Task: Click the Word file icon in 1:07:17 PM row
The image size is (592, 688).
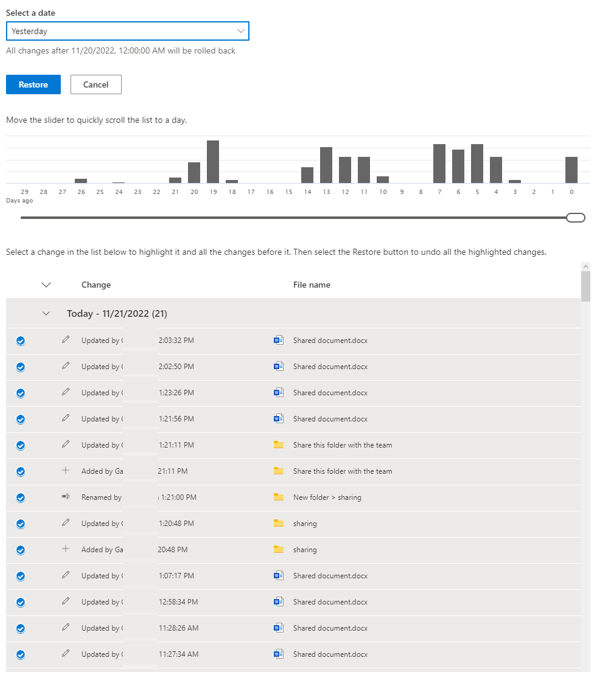Action: pos(278,575)
